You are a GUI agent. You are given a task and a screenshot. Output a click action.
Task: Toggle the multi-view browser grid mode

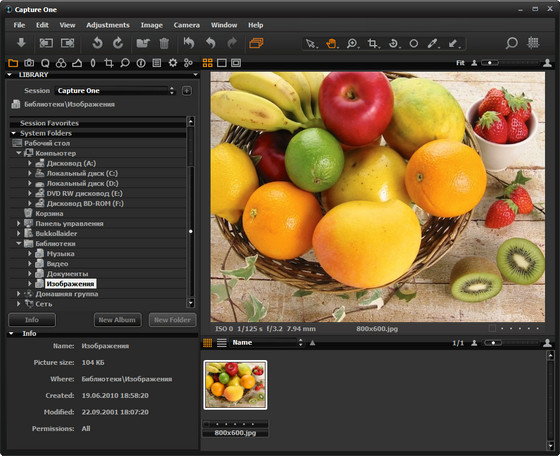click(x=207, y=63)
